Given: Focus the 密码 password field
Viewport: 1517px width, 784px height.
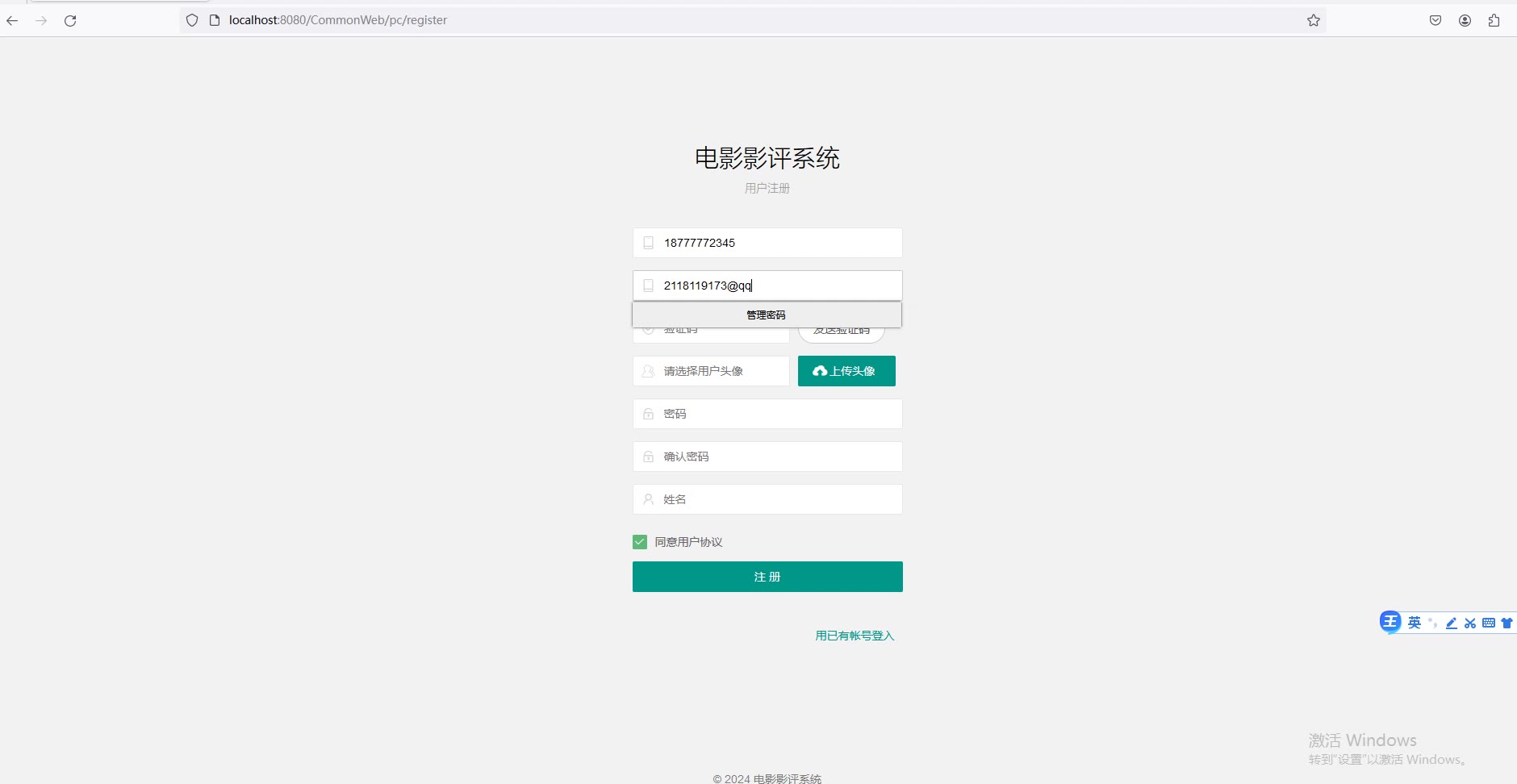Looking at the screenshot, I should (x=767, y=414).
